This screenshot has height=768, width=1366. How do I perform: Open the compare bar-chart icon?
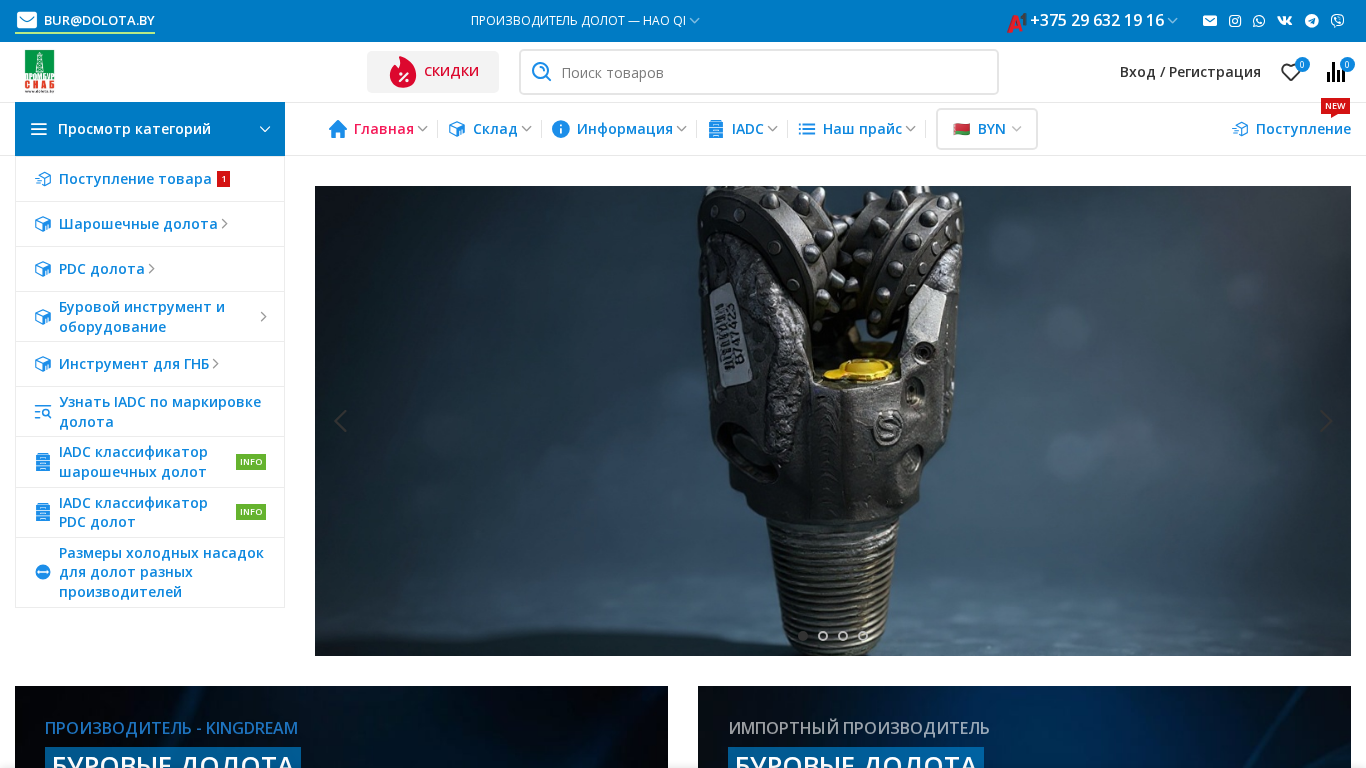coord(1336,72)
